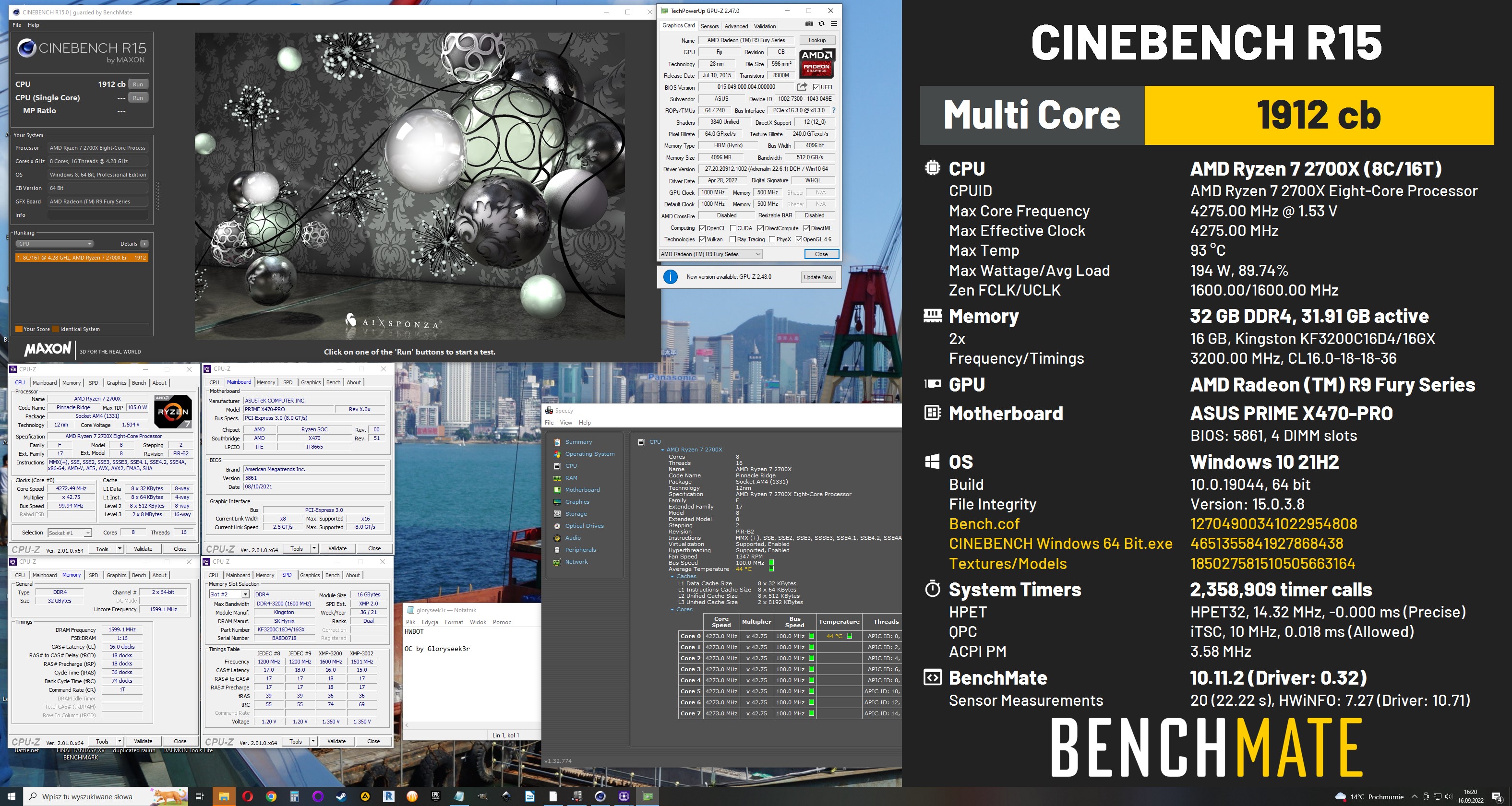Collapse the Caches section in Speccy

[672, 577]
